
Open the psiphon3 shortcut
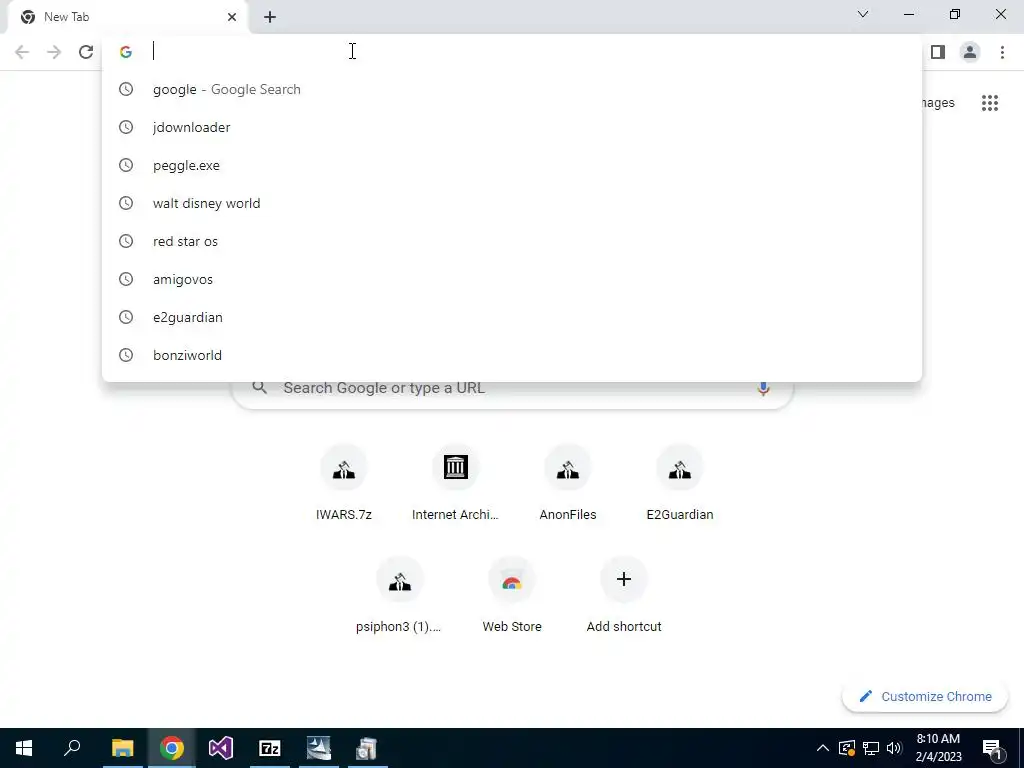pyautogui.click(x=399, y=596)
